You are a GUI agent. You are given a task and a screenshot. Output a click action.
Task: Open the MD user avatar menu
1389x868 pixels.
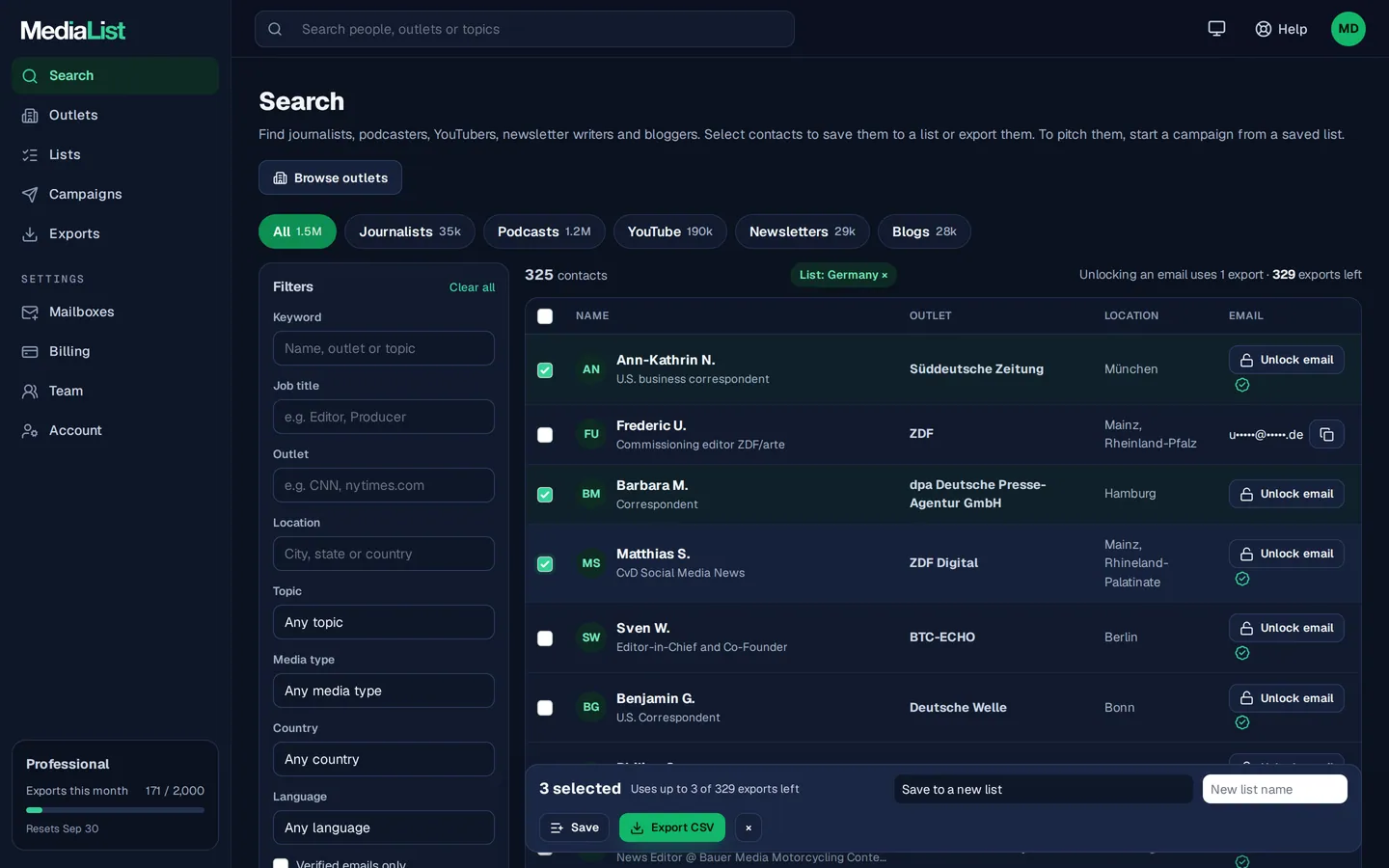(x=1348, y=29)
